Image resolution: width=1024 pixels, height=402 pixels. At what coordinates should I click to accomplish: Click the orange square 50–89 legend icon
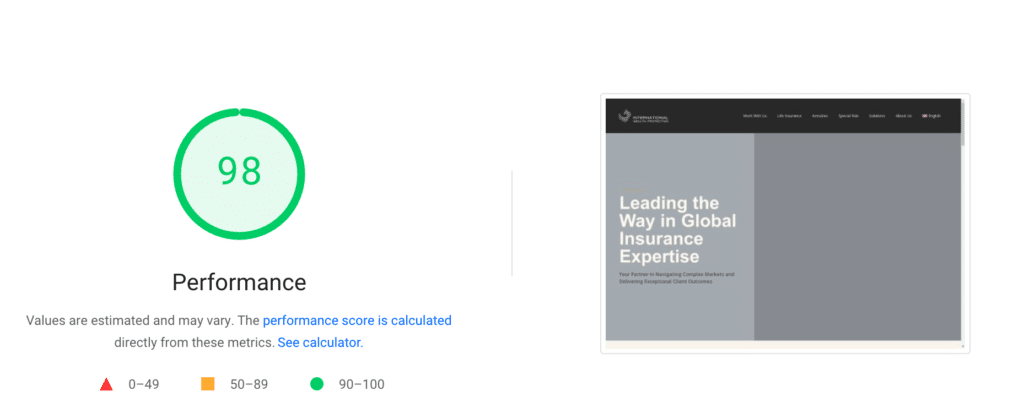tap(208, 384)
